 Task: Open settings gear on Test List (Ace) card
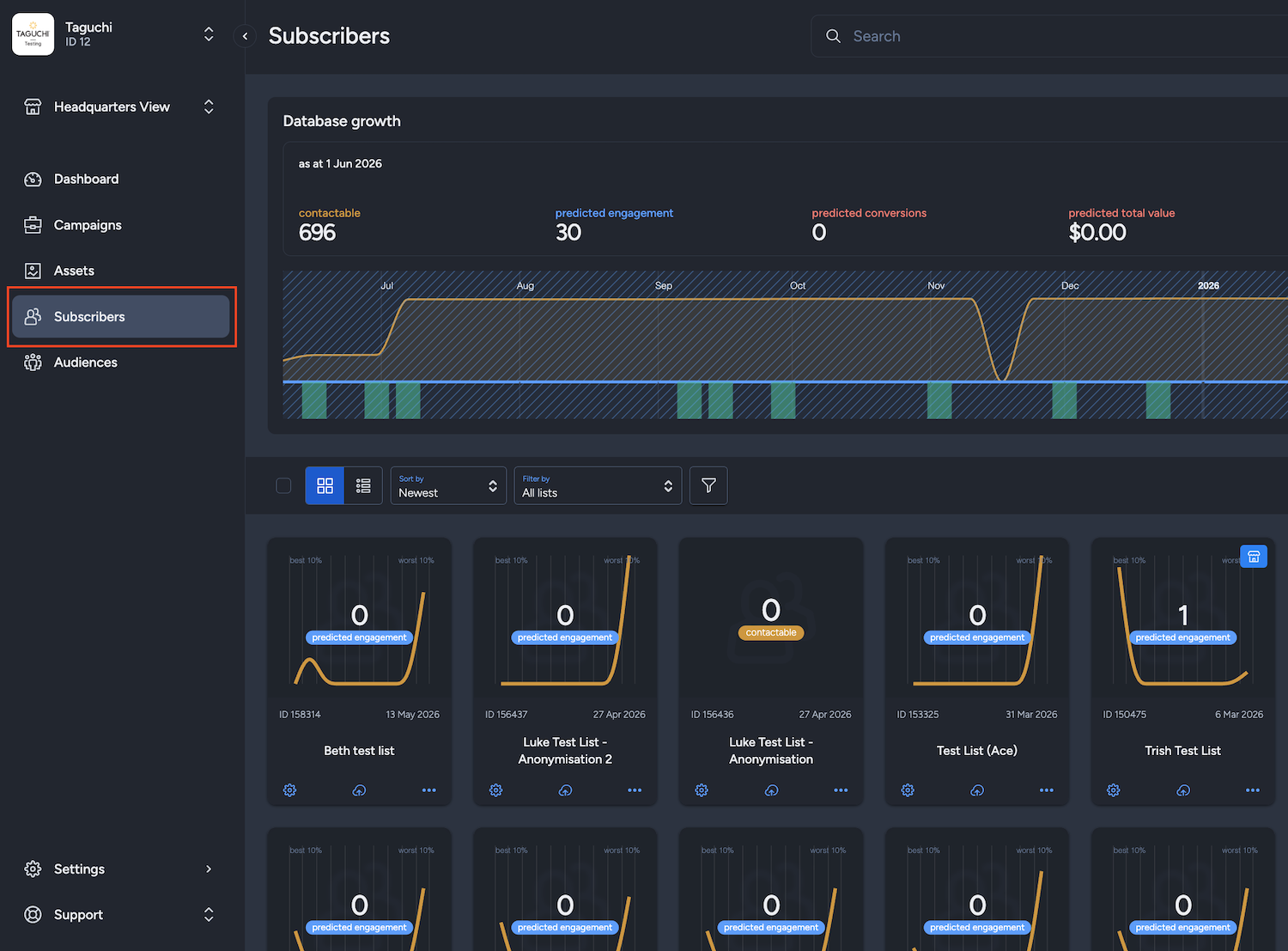coord(908,790)
